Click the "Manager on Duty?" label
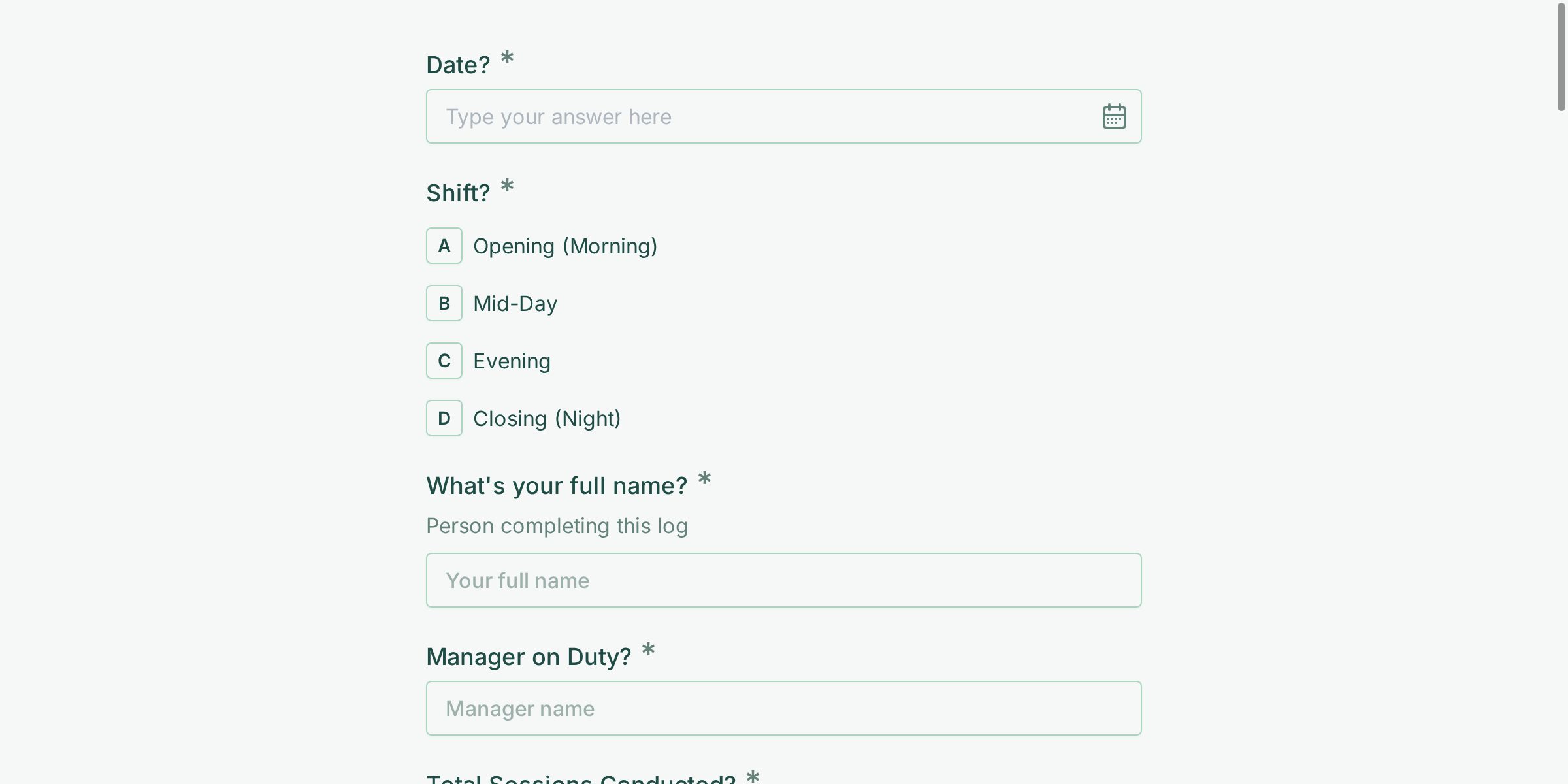The image size is (1568, 784). pos(529,657)
